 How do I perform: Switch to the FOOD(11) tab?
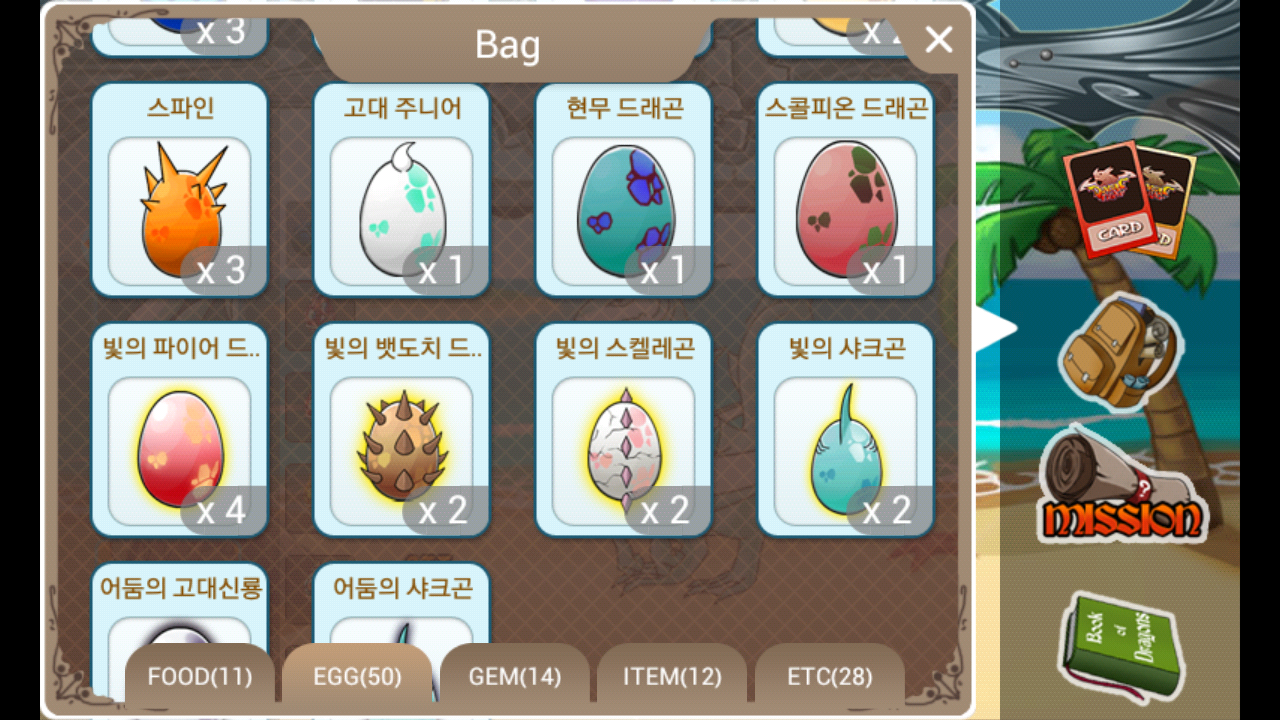click(x=199, y=677)
